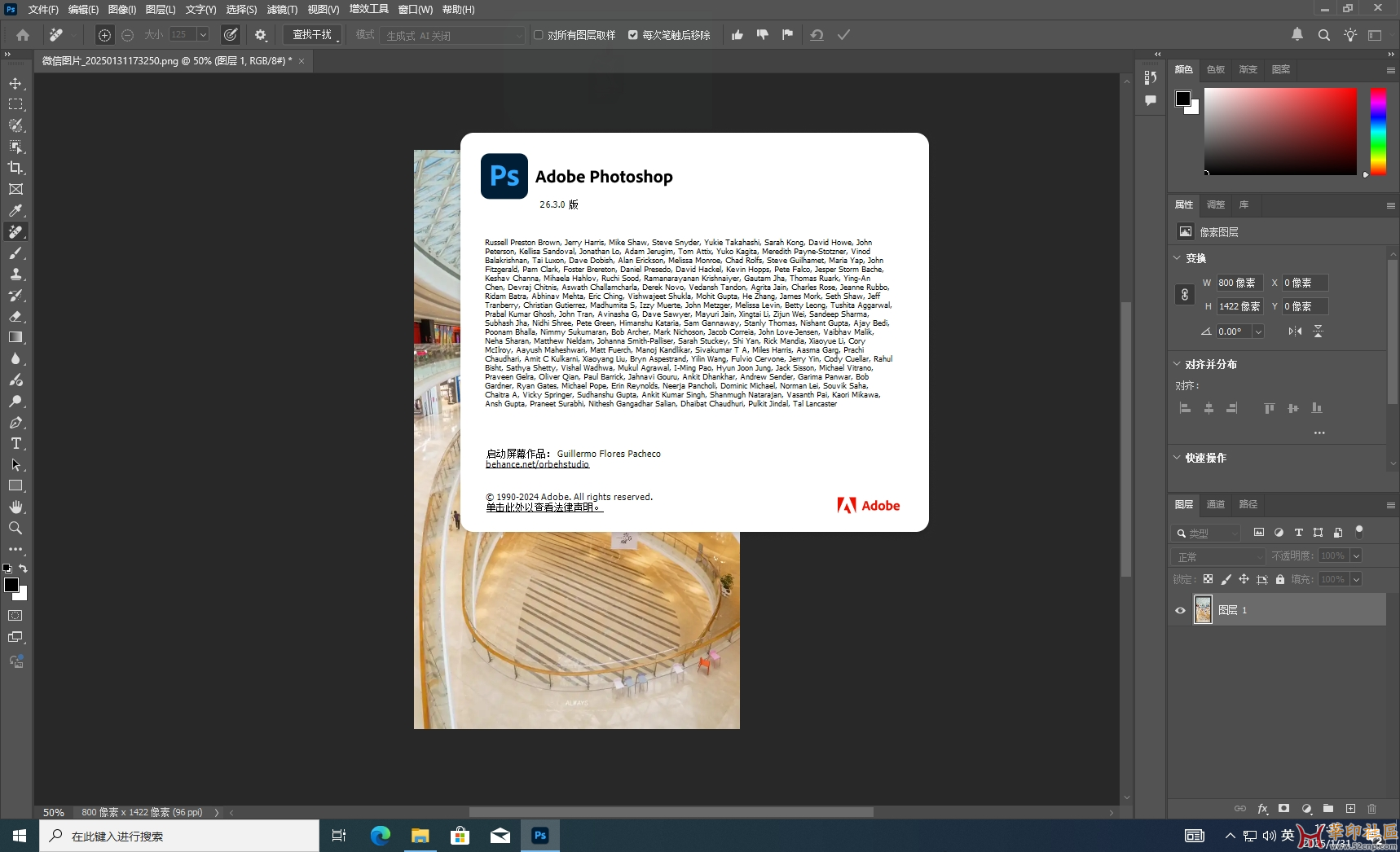This screenshot has width=1400, height=852.
Task: Create a new group folder icon
Action: tap(1328, 809)
